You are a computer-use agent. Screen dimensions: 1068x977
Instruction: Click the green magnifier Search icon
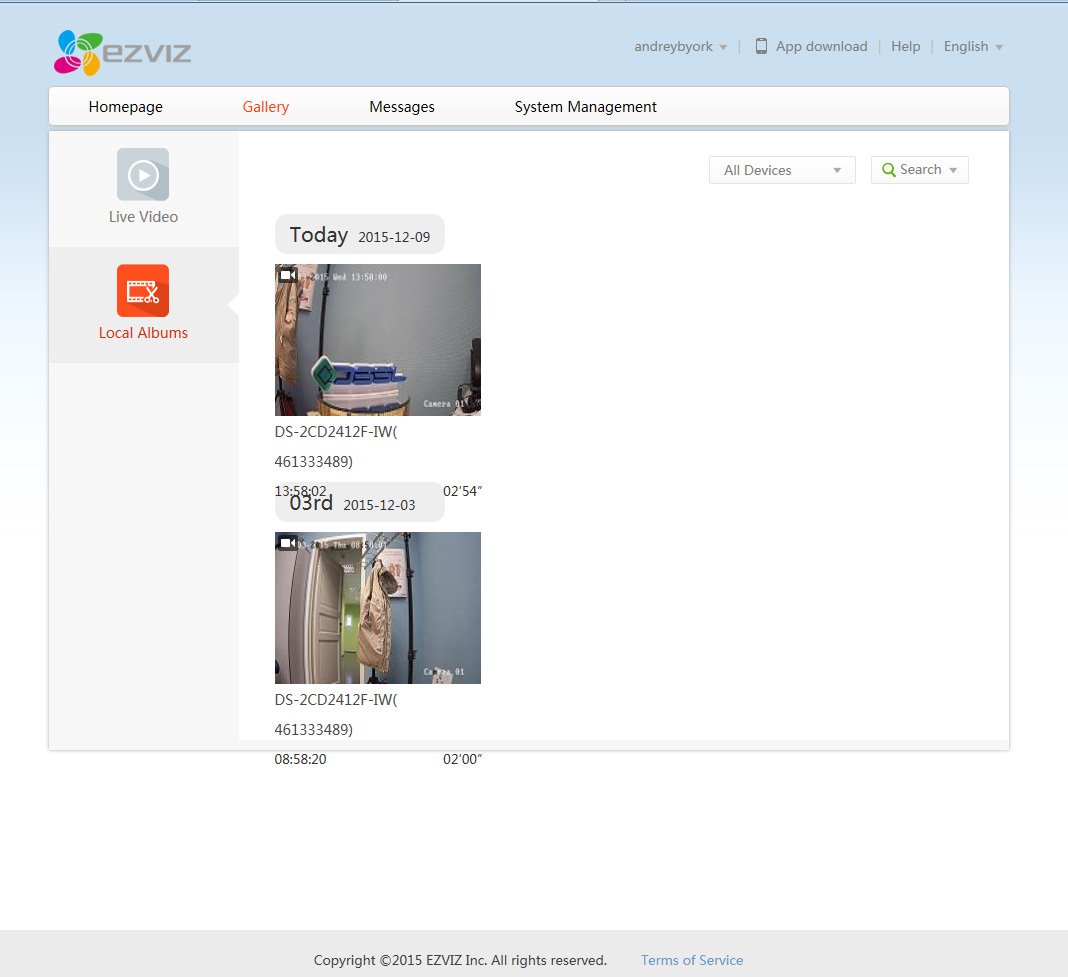coord(888,170)
